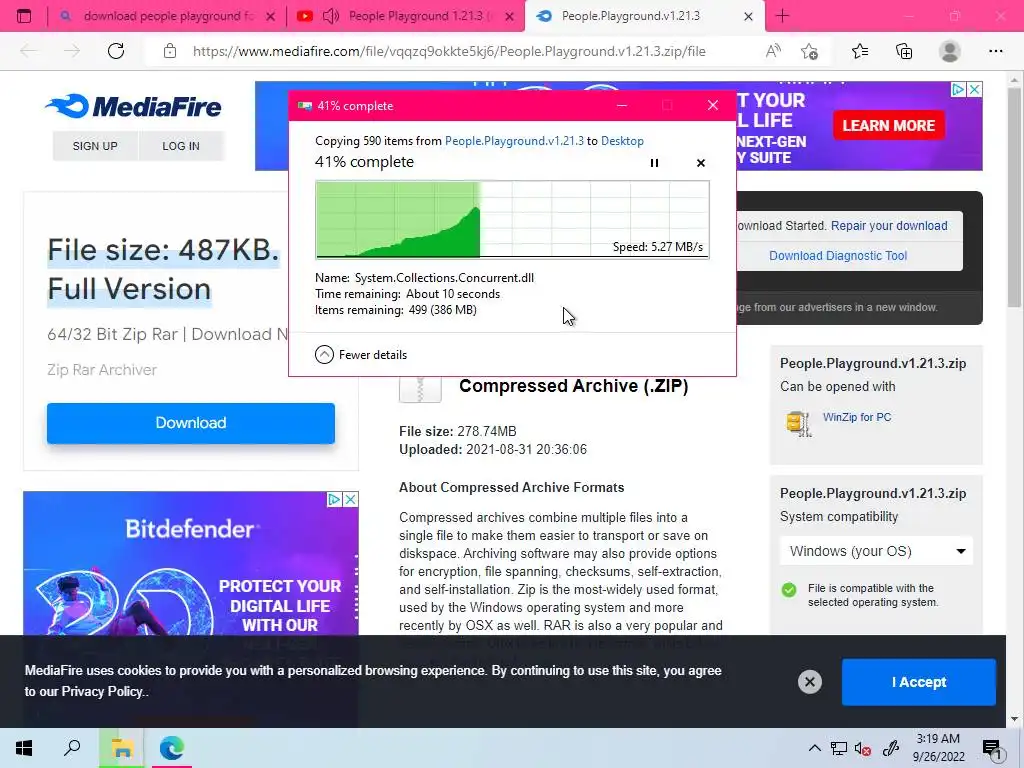Viewport: 1024px width, 768px height.
Task: Open People.Playground.v1.21.3 source link in dialog
Action: [x=514, y=141]
